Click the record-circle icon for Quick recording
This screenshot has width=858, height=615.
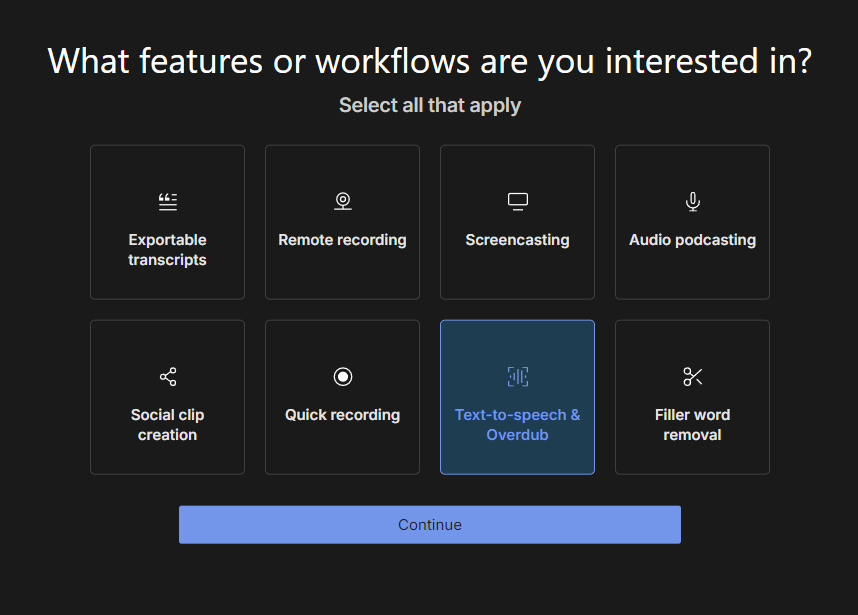coord(342,377)
